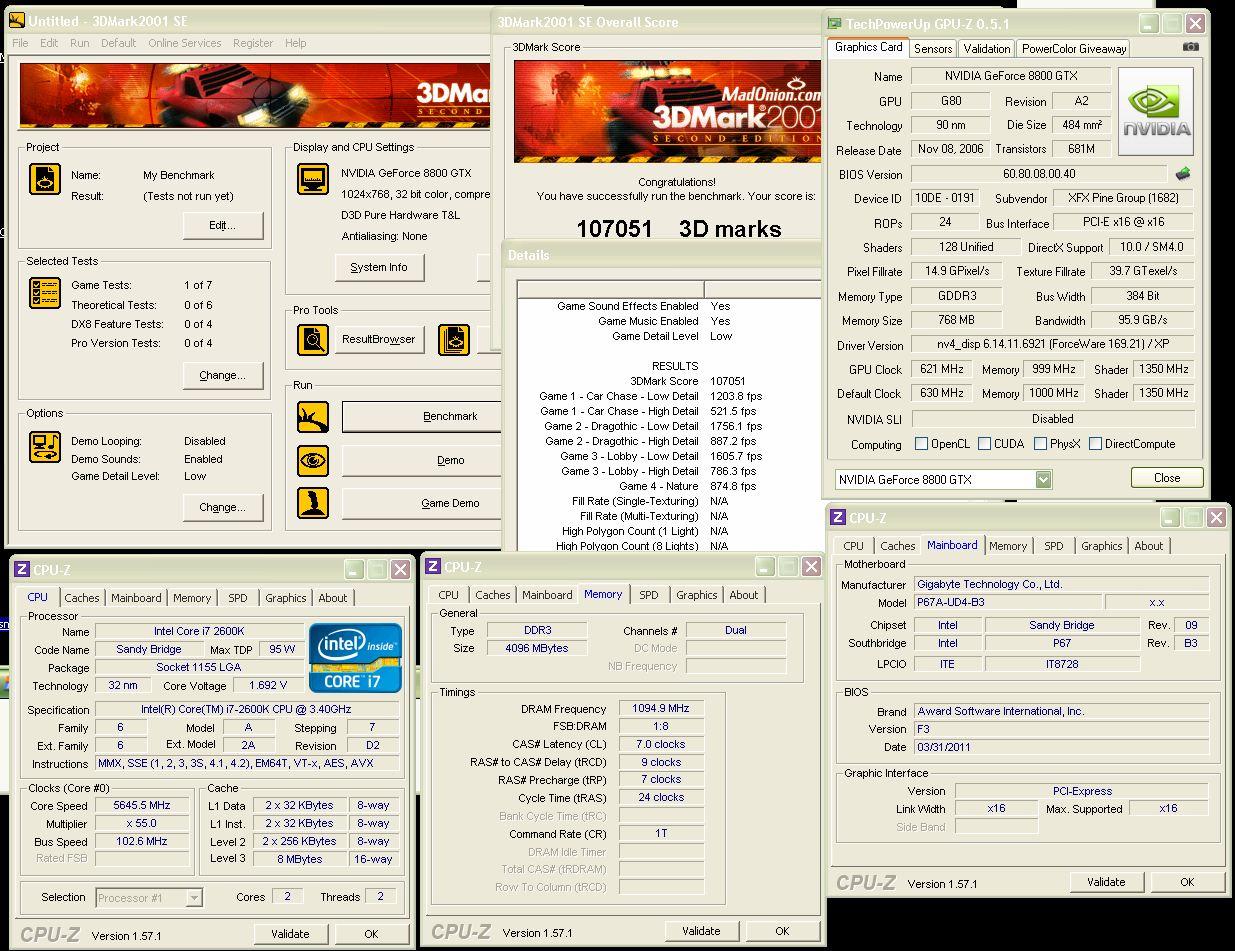
Task: Click the icon right of the ResultBrowser button
Action: (454, 340)
